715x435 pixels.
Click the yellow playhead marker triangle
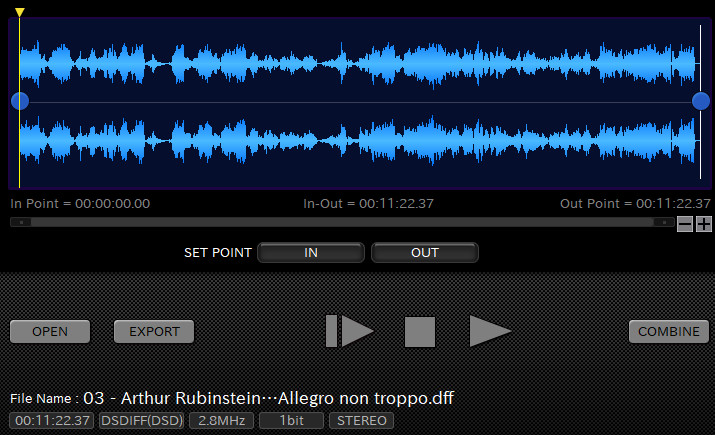click(x=19, y=12)
